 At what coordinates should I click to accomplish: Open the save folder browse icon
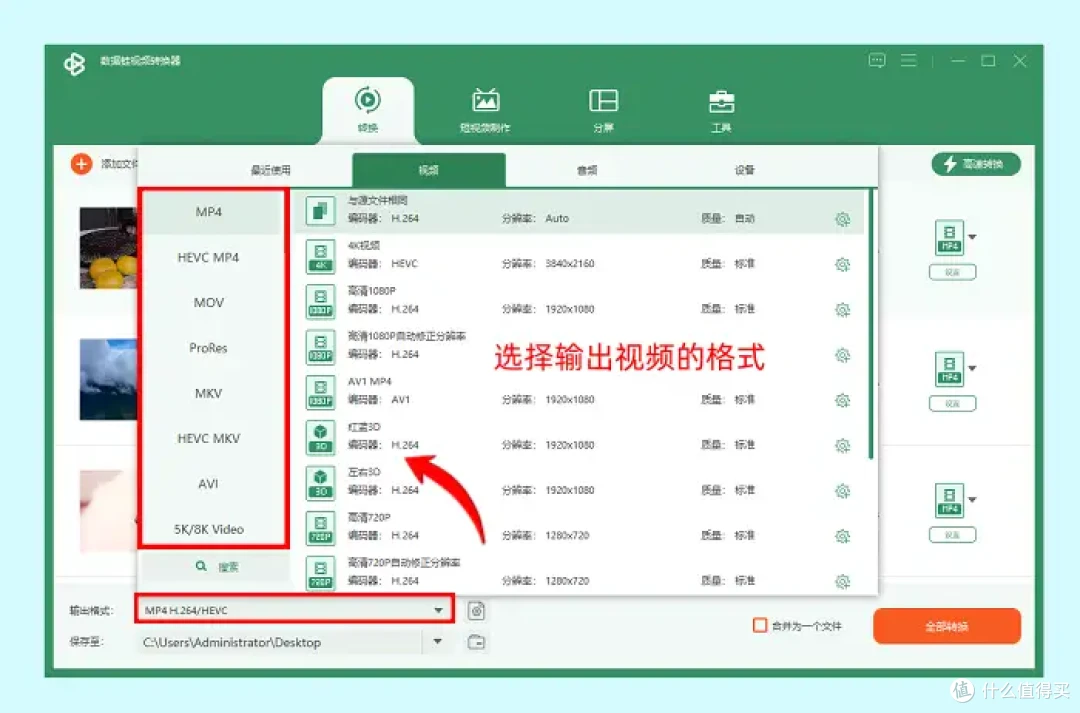[x=476, y=642]
